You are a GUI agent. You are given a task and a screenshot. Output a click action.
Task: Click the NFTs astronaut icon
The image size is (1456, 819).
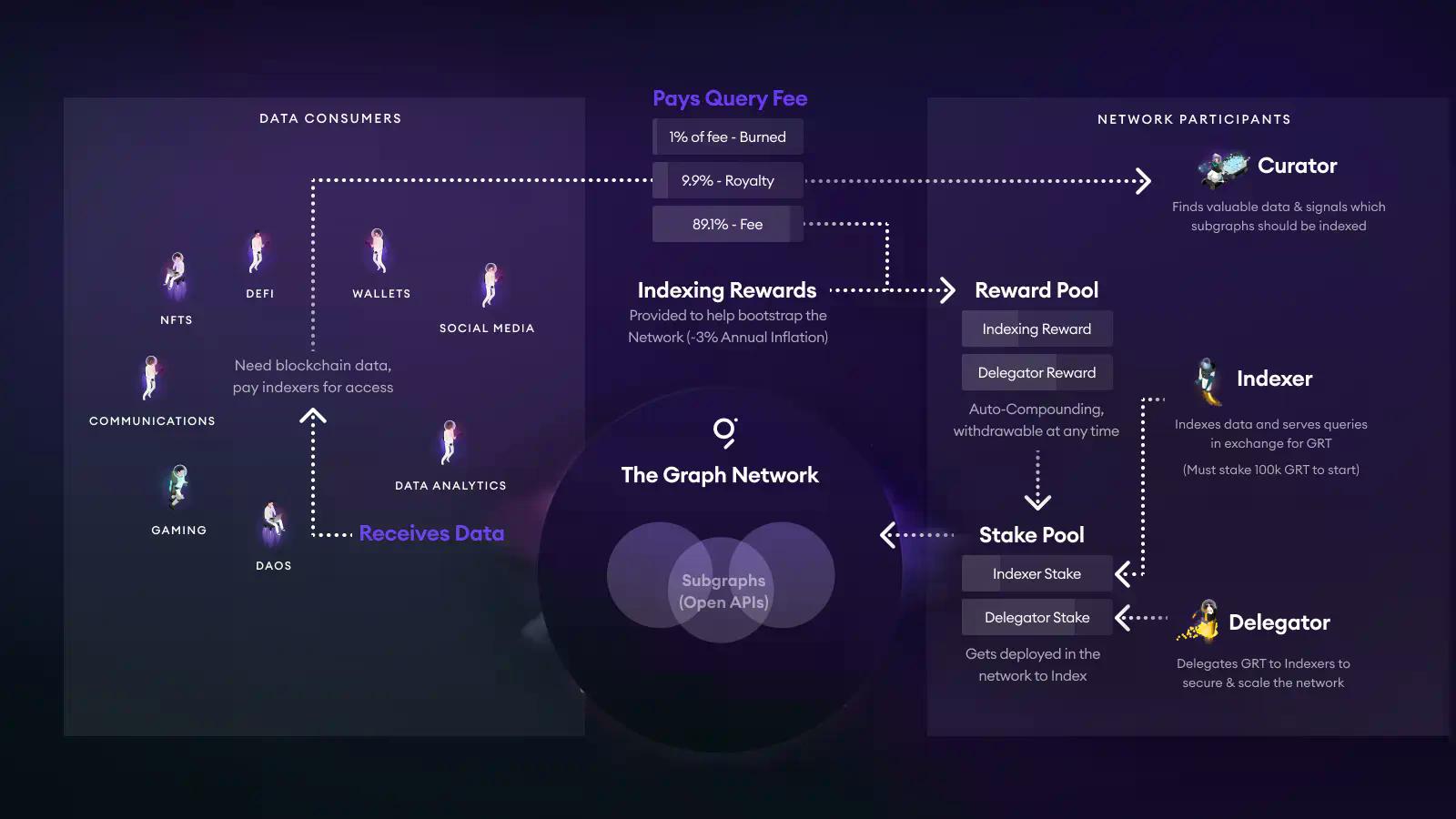click(176, 276)
